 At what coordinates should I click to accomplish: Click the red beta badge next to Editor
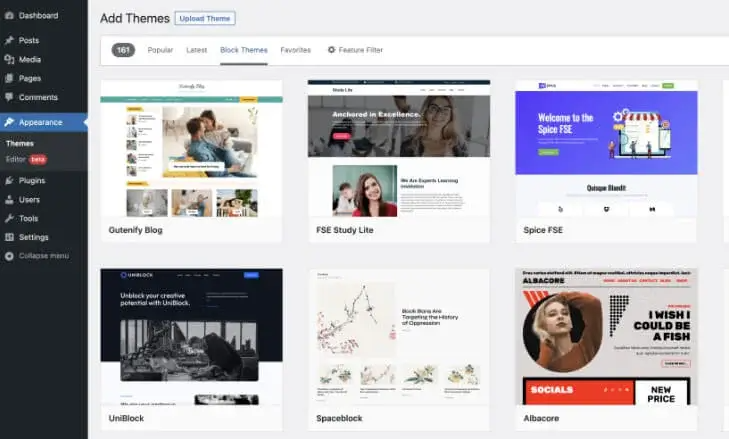pos(38,160)
